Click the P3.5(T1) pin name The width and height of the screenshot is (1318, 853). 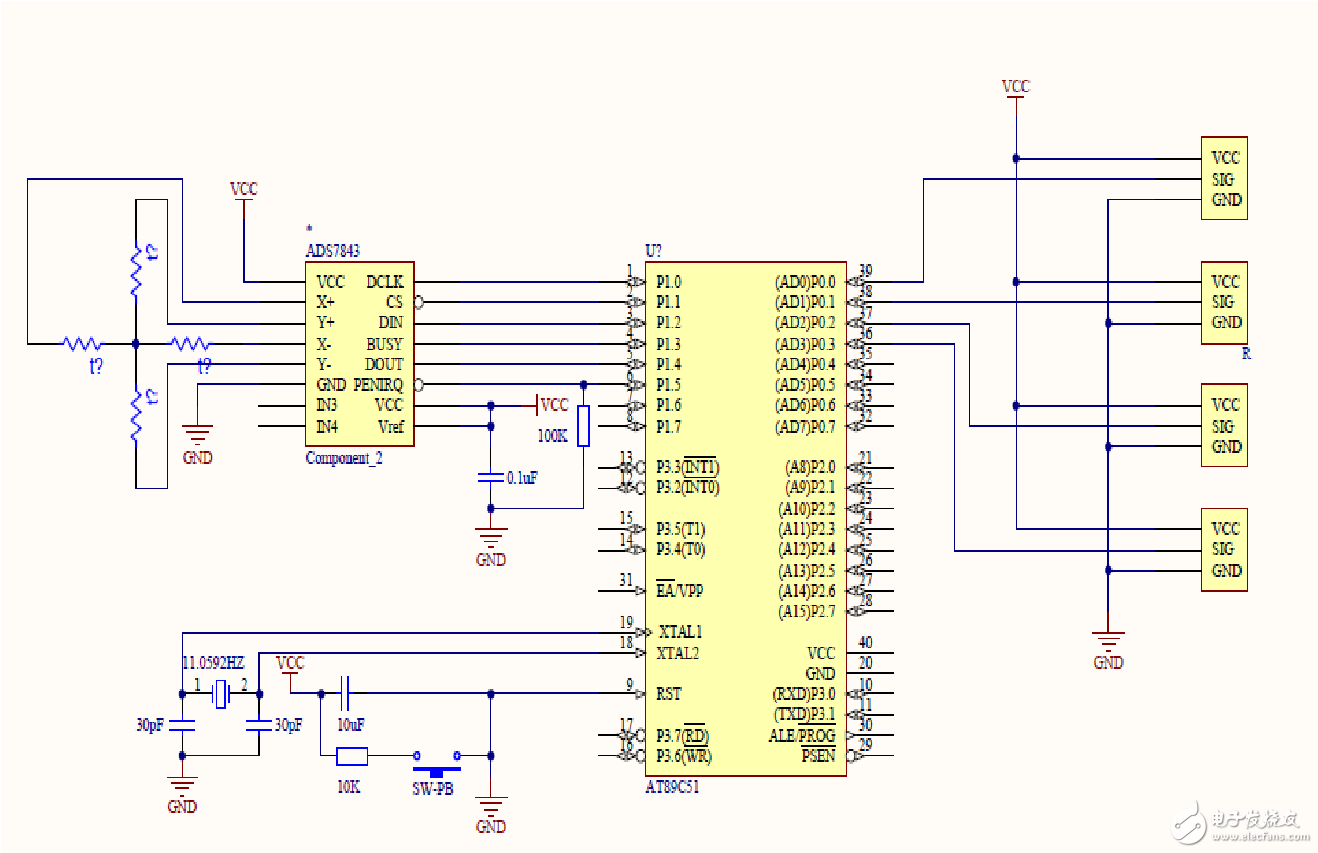click(681, 529)
